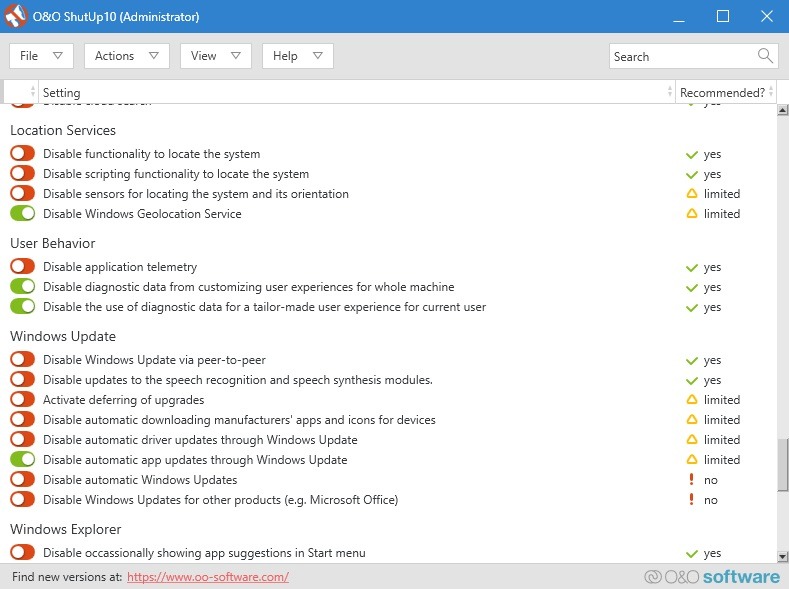
Task: Click 'Find new versions at:' label
Action: [x=67, y=577]
